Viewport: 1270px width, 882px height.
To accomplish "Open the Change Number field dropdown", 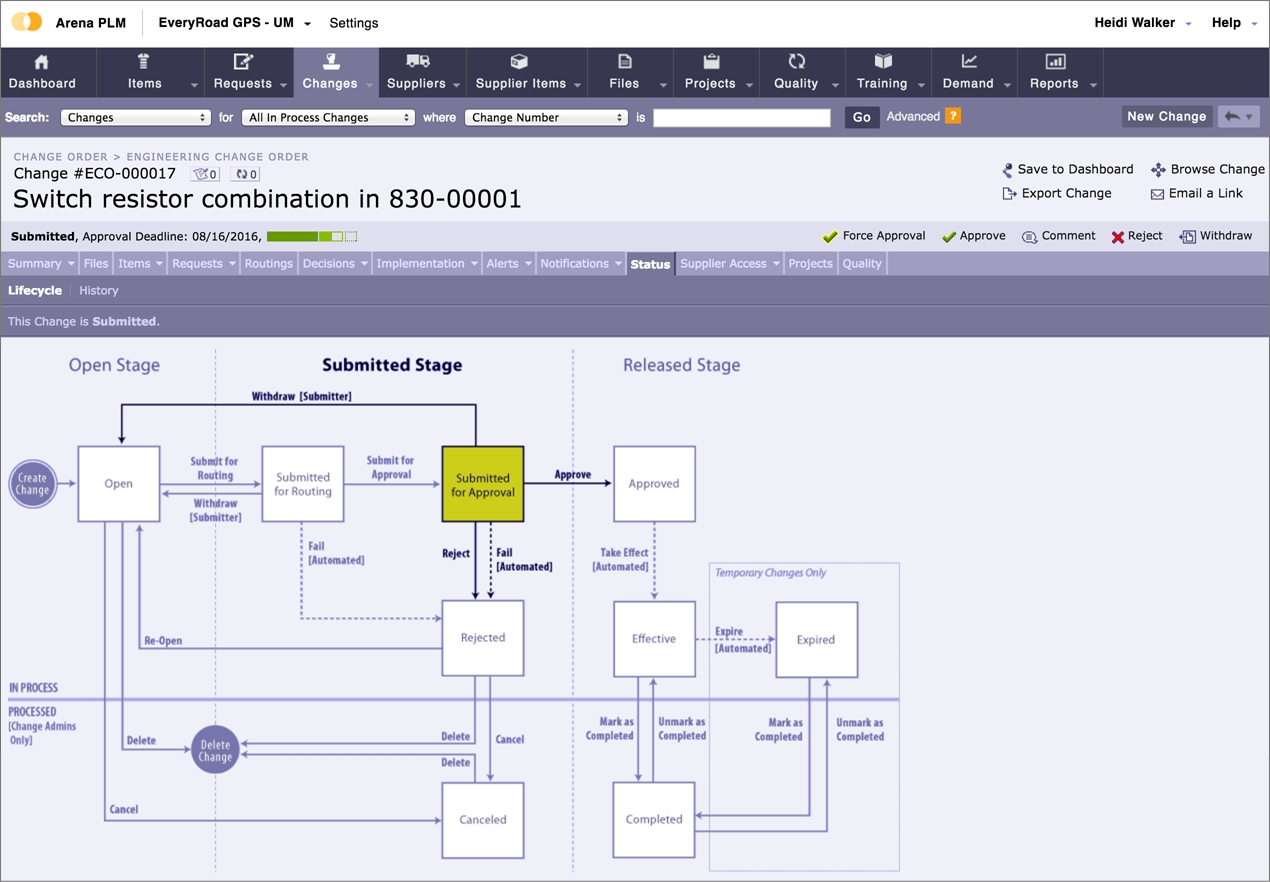I will 546,118.
